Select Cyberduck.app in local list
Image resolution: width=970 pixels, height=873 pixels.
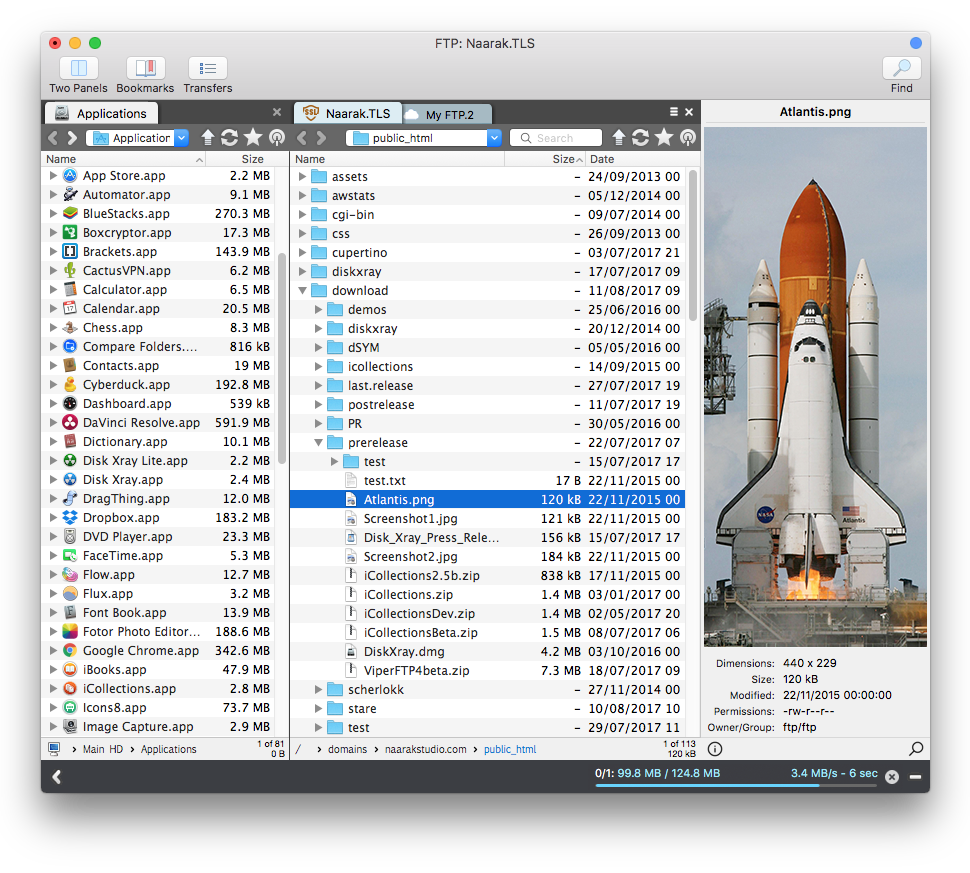160,384
